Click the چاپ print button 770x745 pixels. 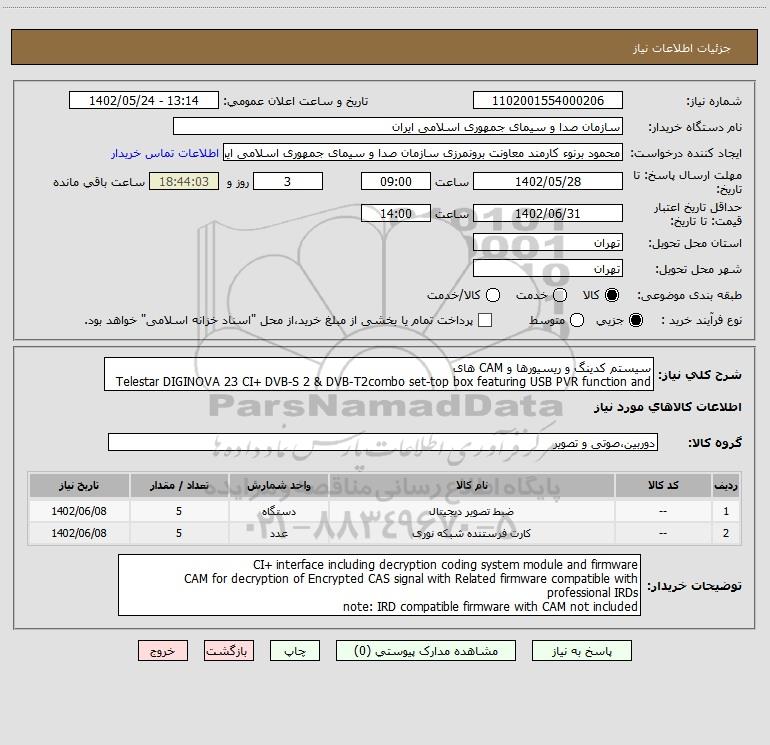tap(295, 651)
